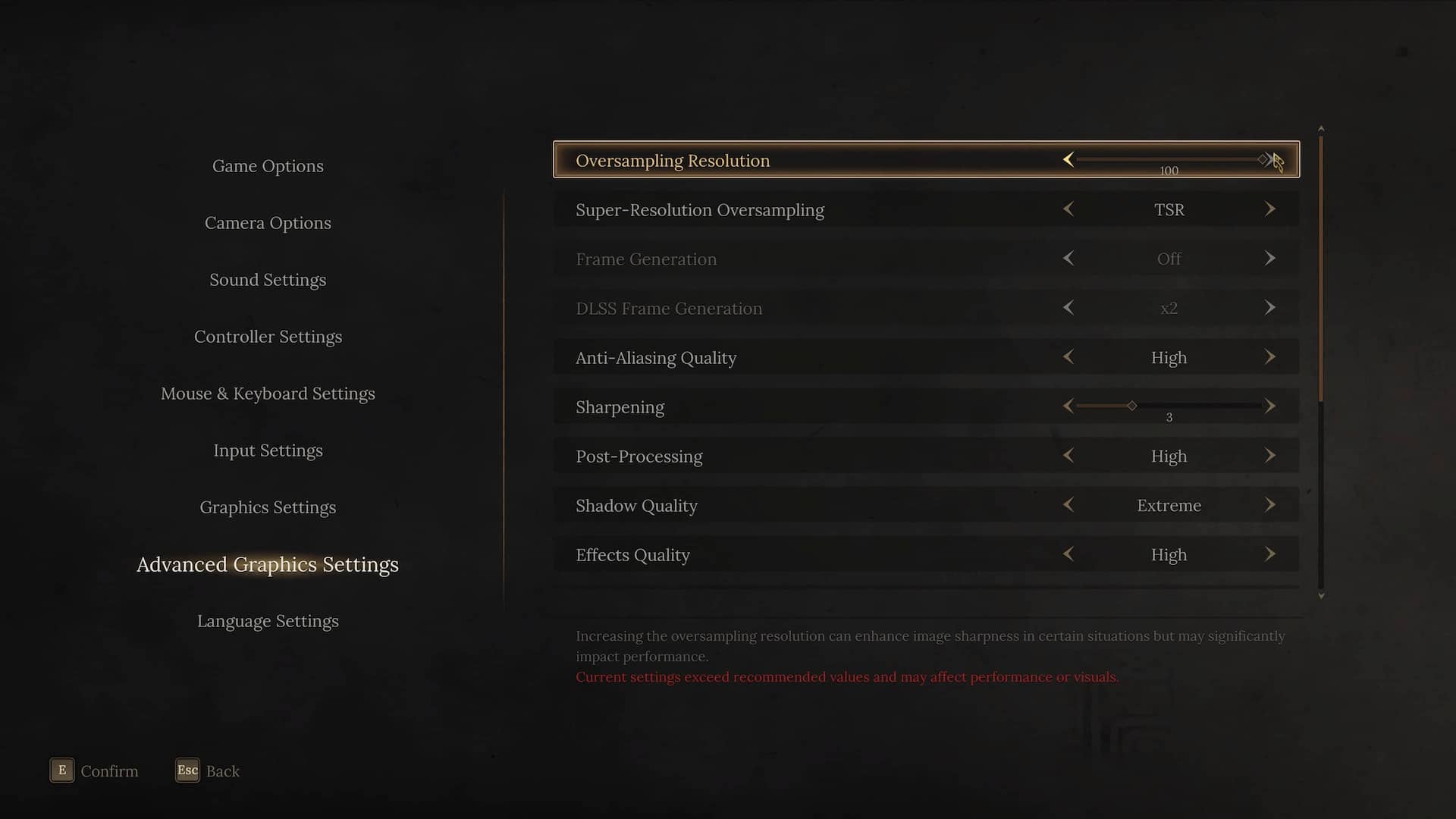This screenshot has height=819, width=1456.
Task: Cycle Effects Quality option with left arrow
Action: pos(1068,554)
